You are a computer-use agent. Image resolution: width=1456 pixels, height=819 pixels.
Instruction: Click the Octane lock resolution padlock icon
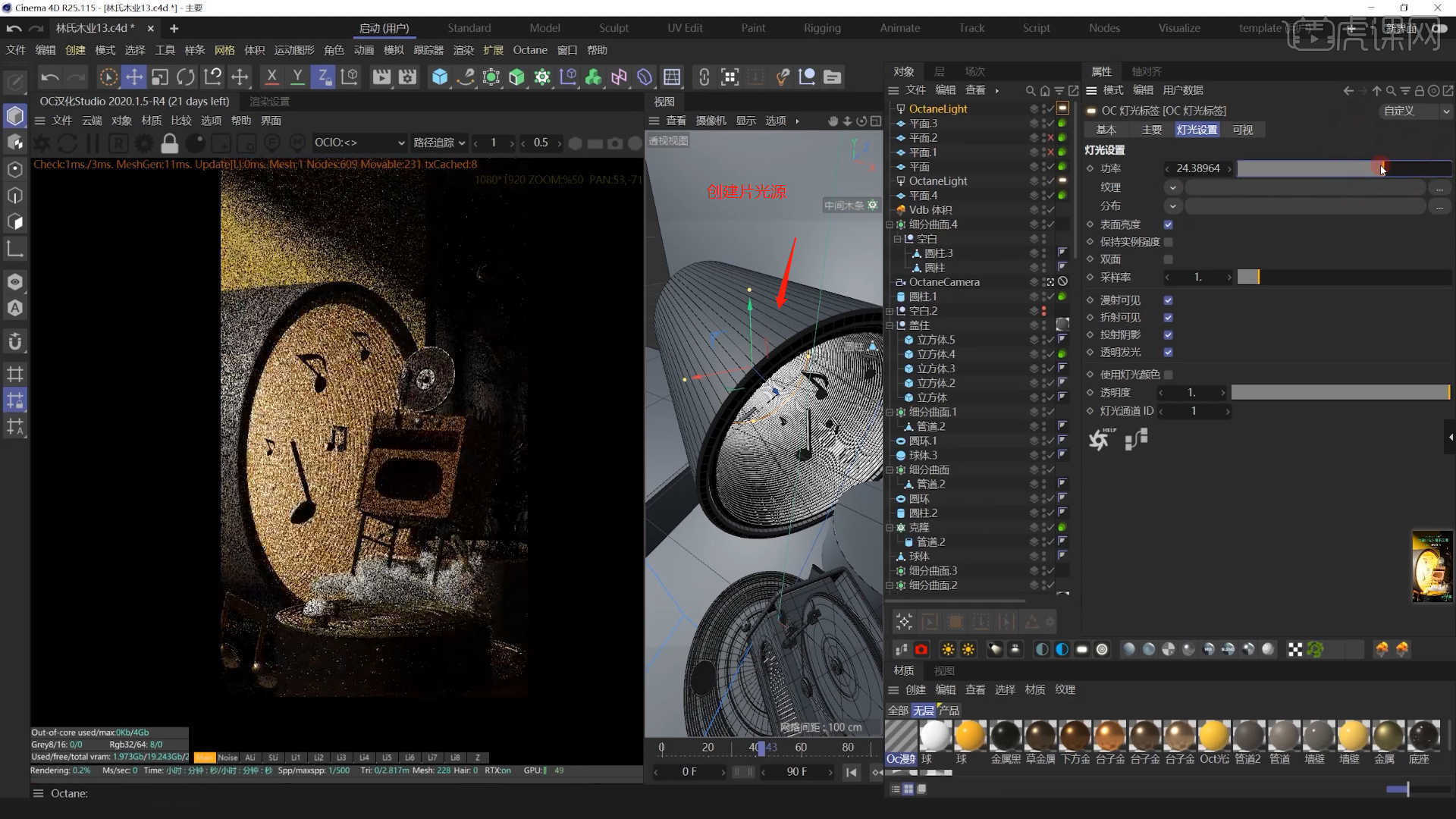coord(170,143)
